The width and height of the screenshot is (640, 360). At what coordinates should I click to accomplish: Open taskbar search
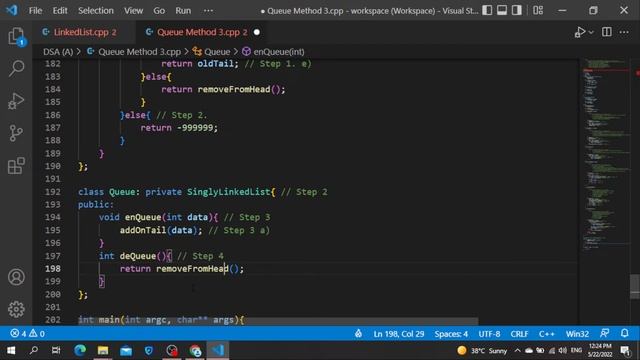[x=34, y=350]
